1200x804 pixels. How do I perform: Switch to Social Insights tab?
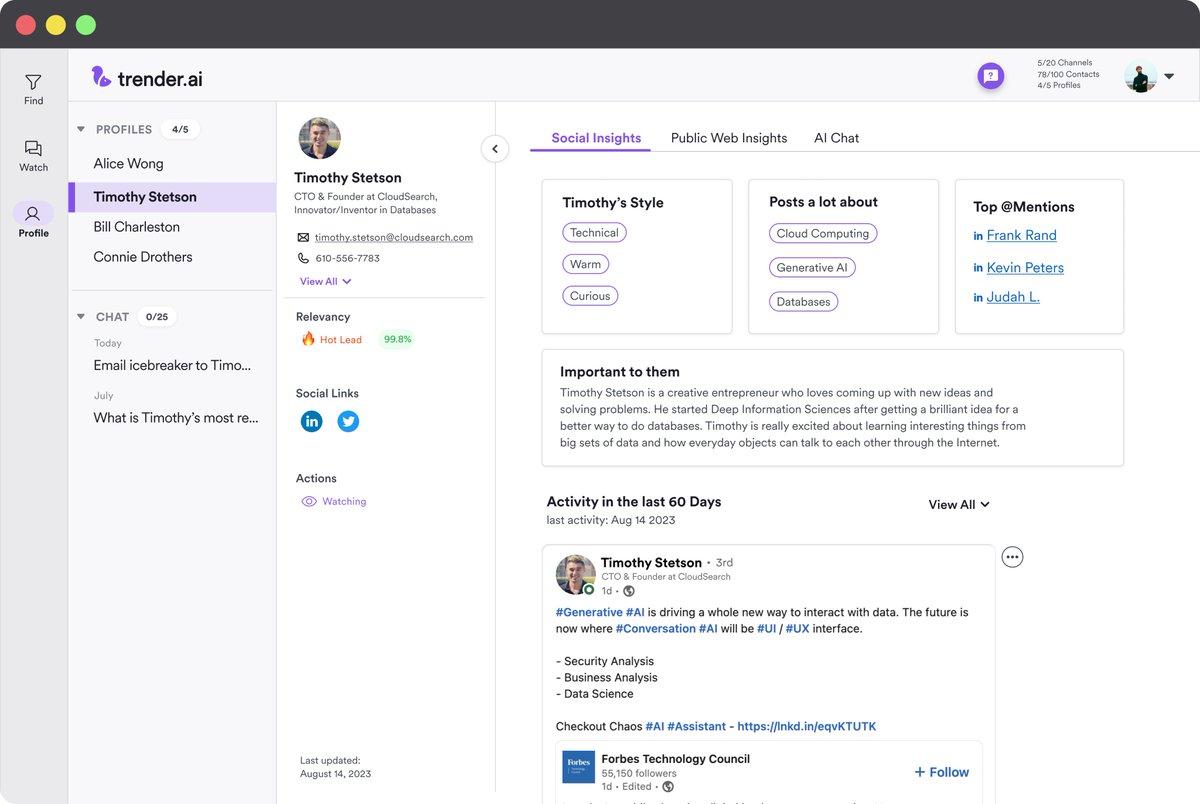(x=596, y=138)
